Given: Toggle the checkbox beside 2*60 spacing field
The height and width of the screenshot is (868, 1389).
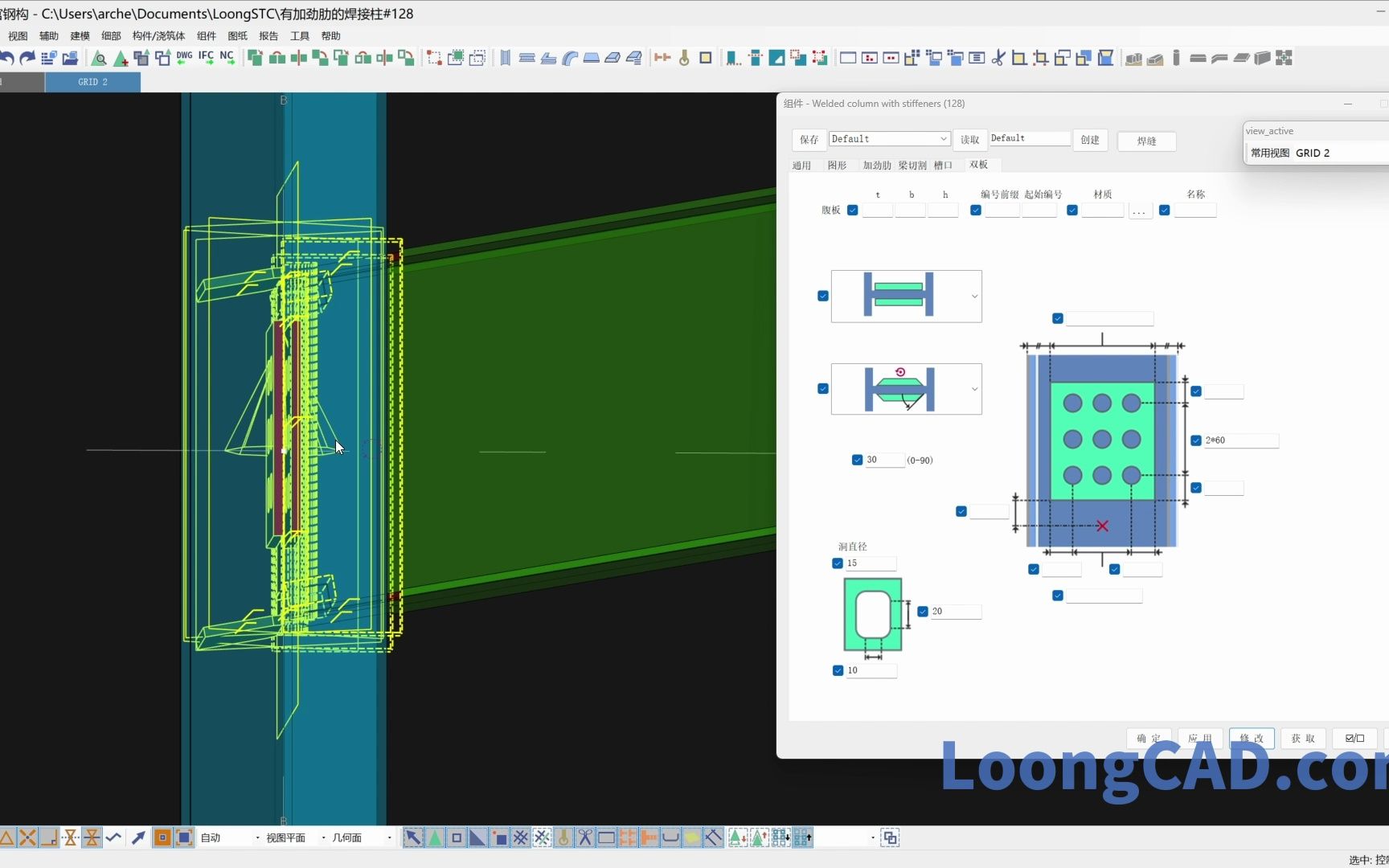Looking at the screenshot, I should pos(1196,440).
